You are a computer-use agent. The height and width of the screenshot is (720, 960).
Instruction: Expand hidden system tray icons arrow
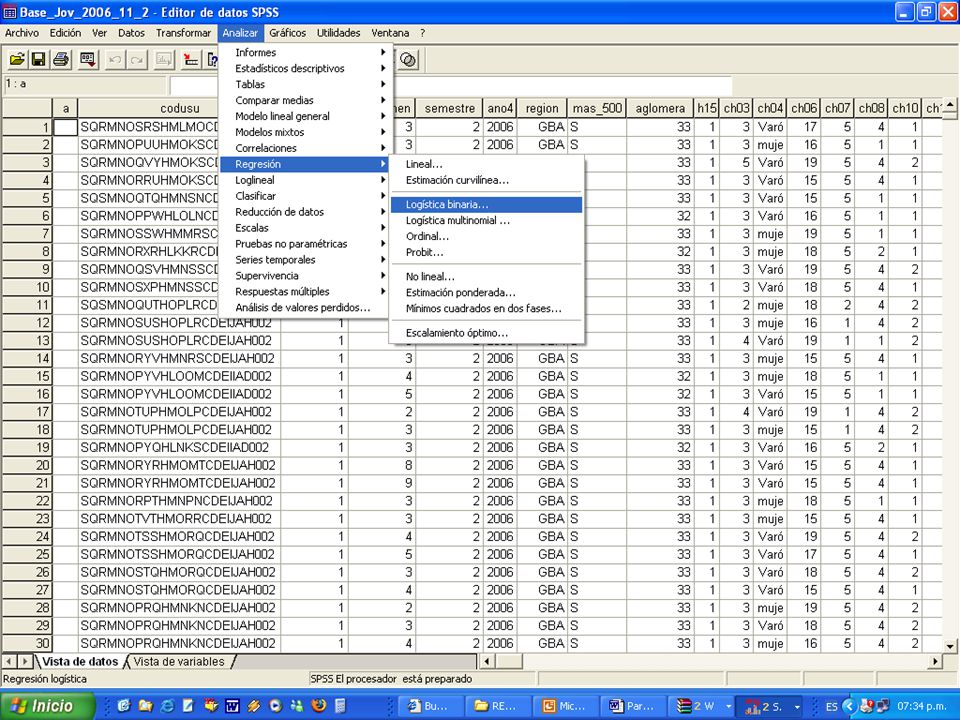click(x=849, y=706)
